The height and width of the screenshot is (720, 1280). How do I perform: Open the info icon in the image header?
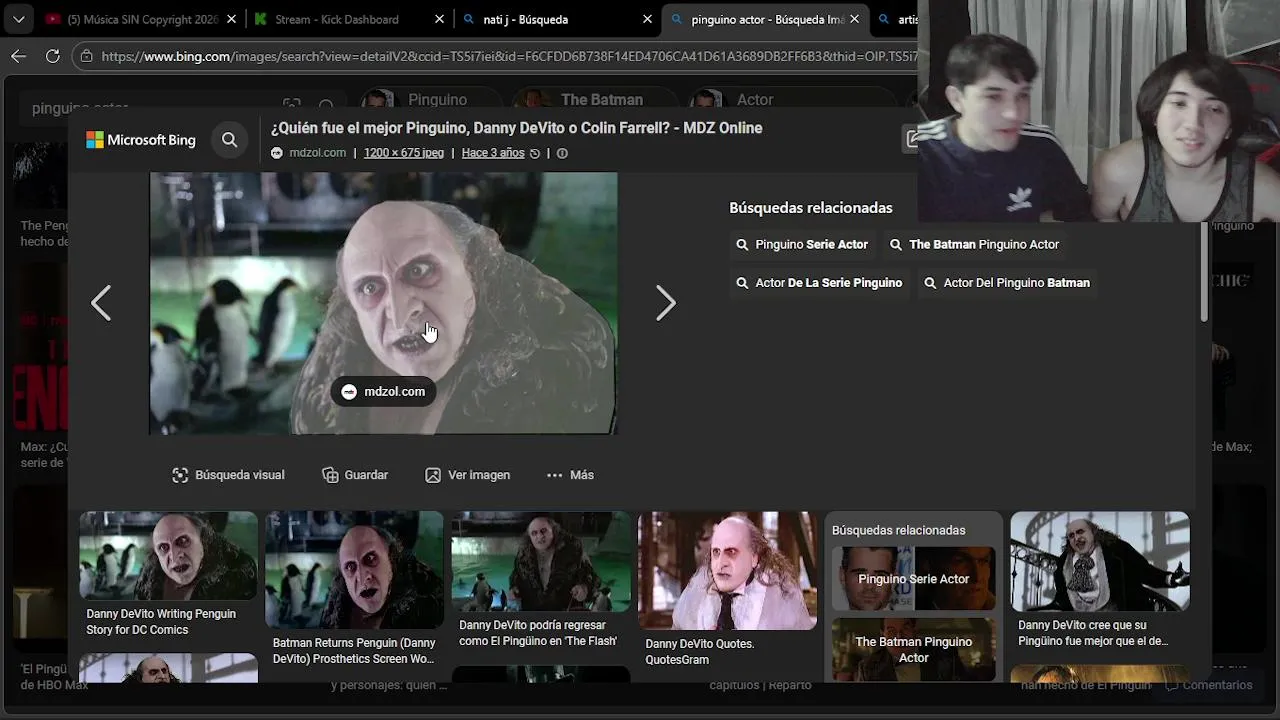click(562, 153)
